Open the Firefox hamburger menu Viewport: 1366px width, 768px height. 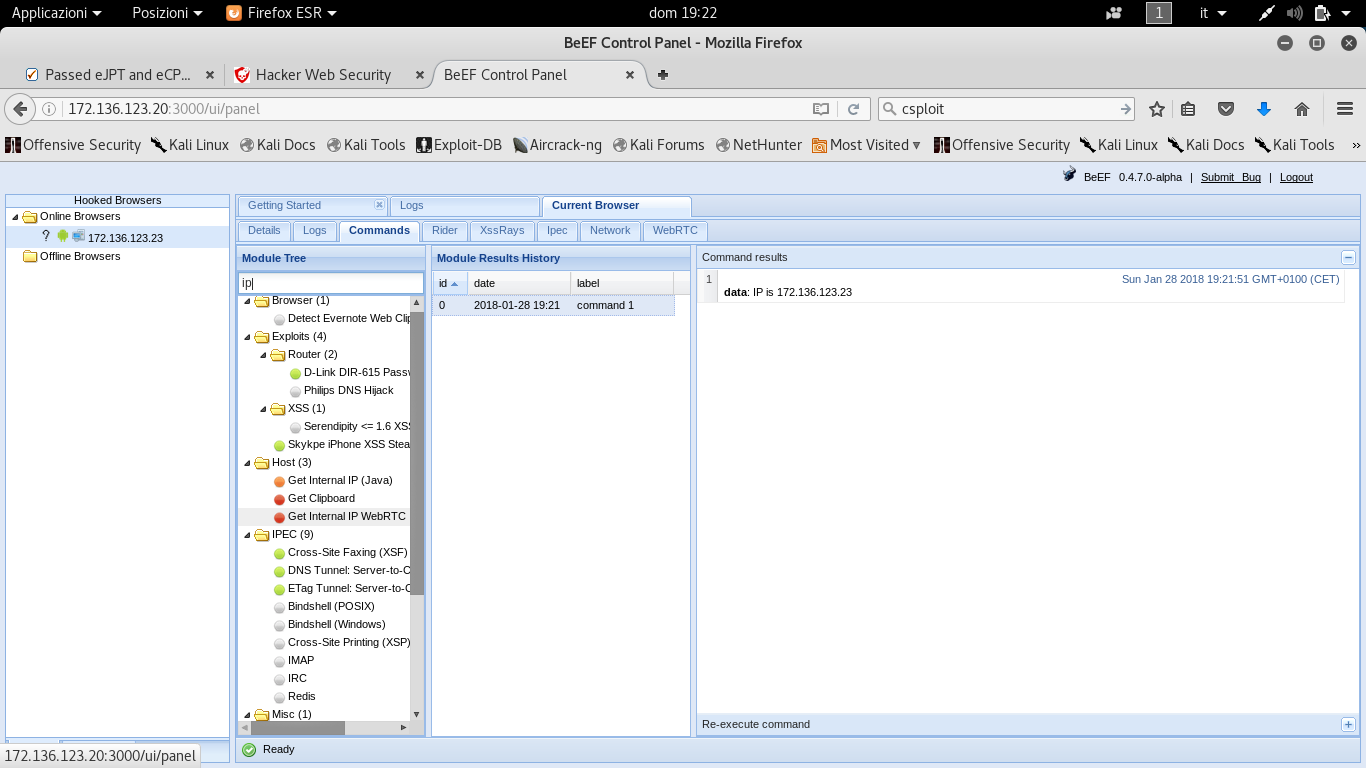click(x=1345, y=109)
